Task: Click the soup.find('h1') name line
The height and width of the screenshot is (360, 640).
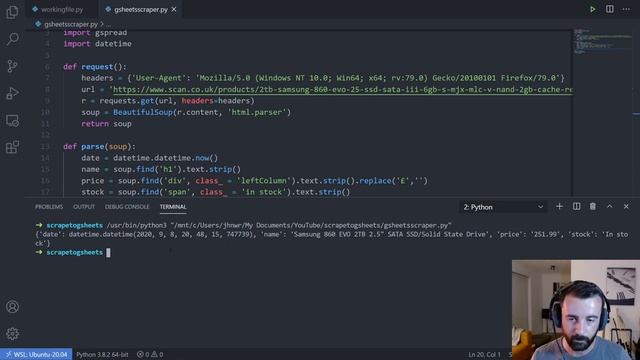Action: point(161,169)
